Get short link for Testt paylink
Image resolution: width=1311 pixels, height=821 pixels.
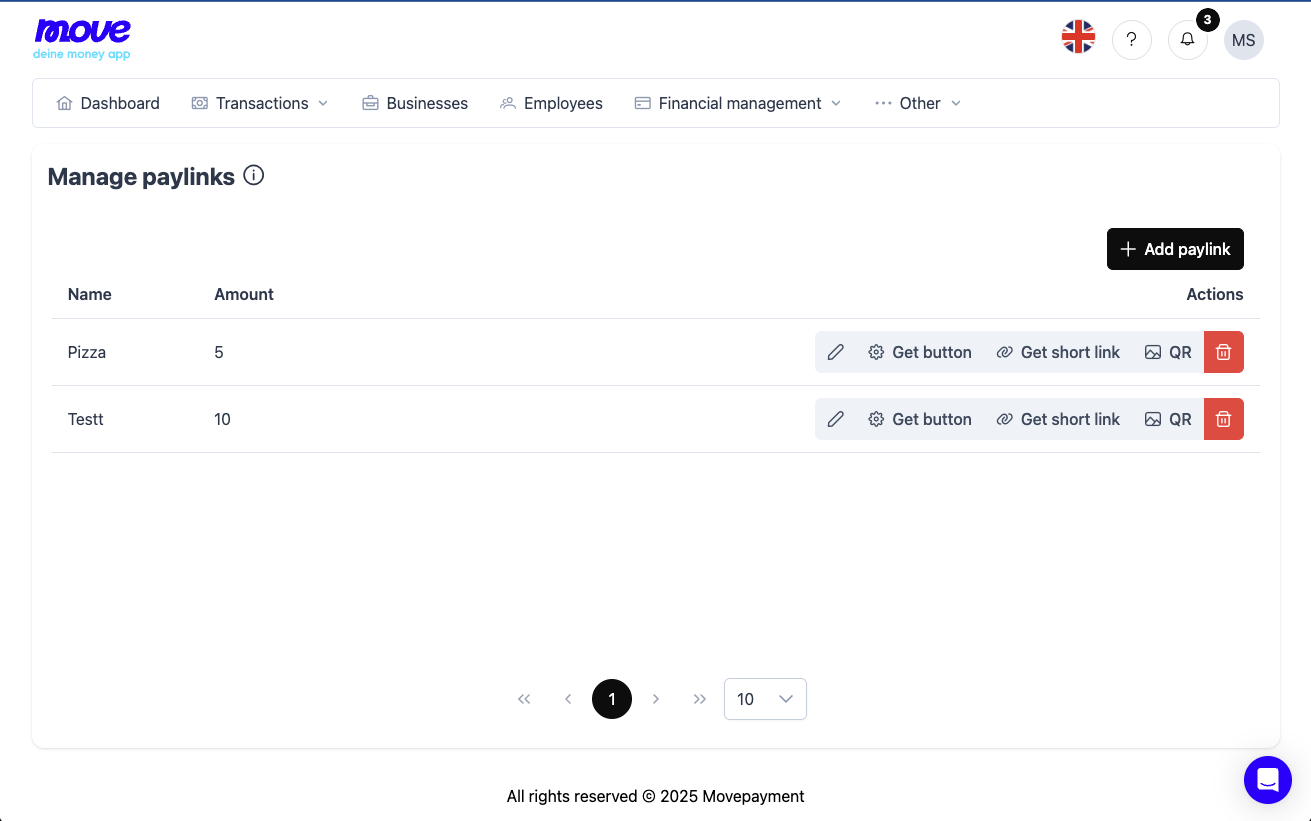coord(1058,419)
